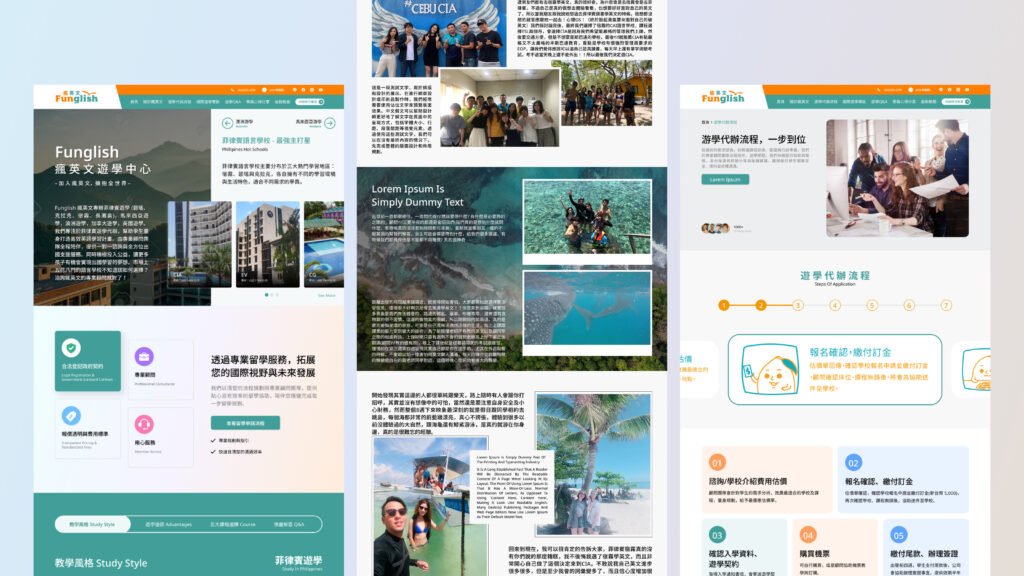Click the pink headset service icon
The image size is (1024, 576).
[x=144, y=423]
